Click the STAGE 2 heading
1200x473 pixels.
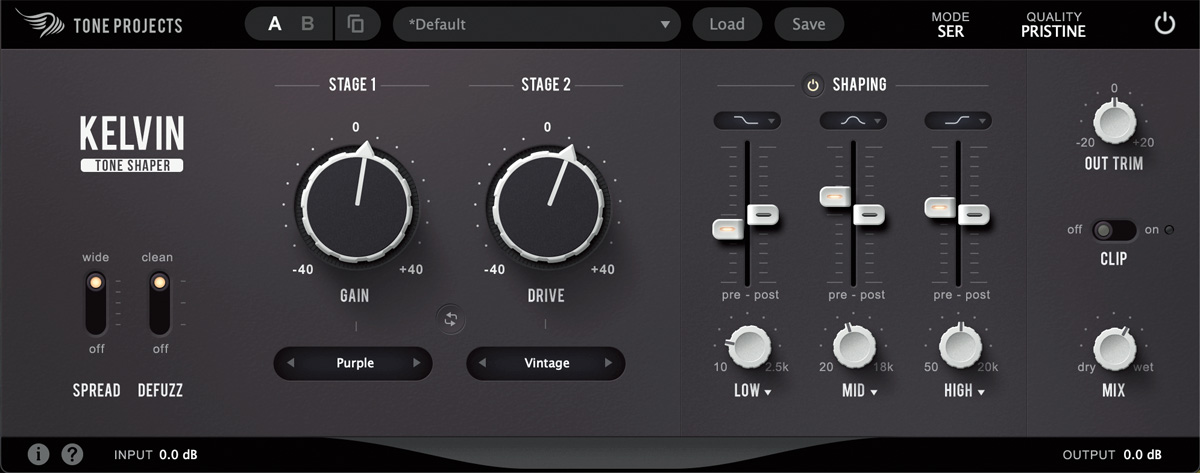tap(546, 85)
